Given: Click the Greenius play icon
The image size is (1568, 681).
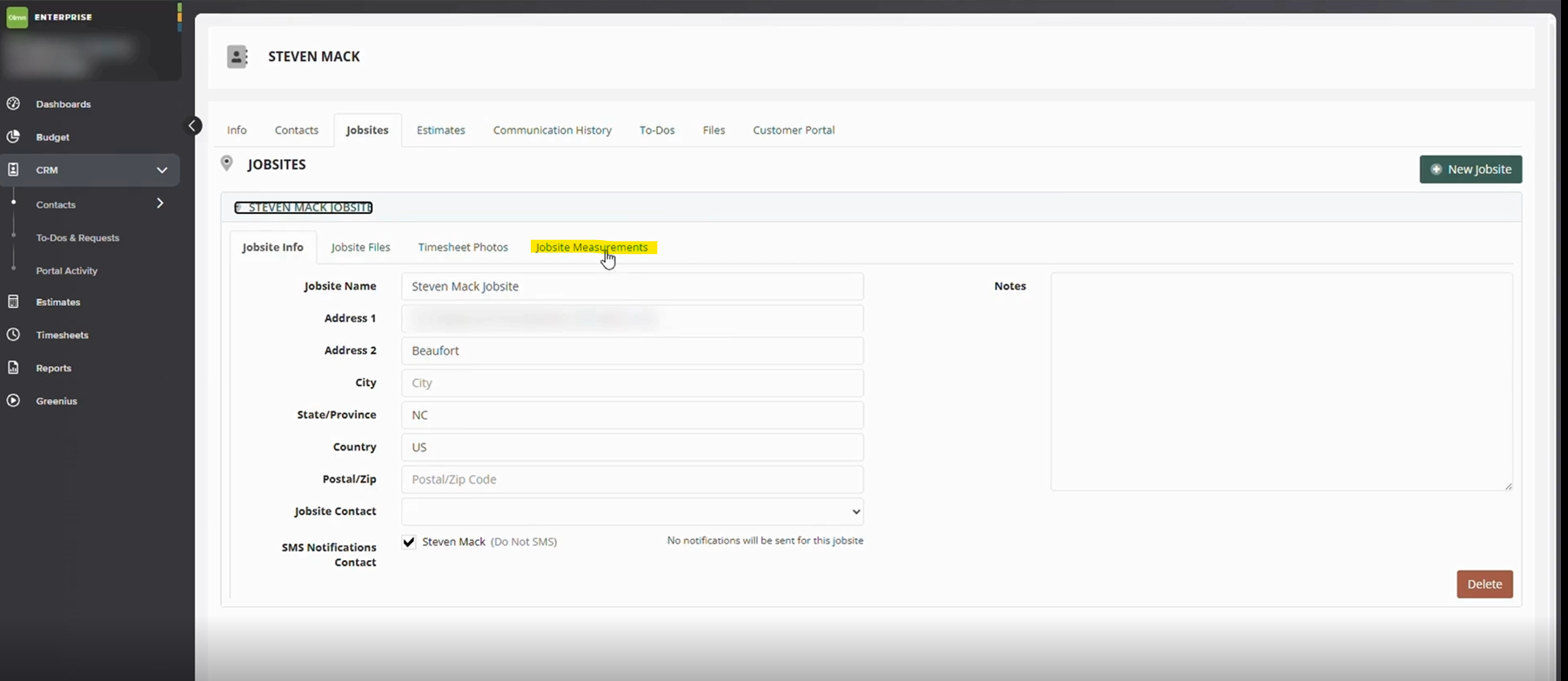Looking at the screenshot, I should click(13, 401).
